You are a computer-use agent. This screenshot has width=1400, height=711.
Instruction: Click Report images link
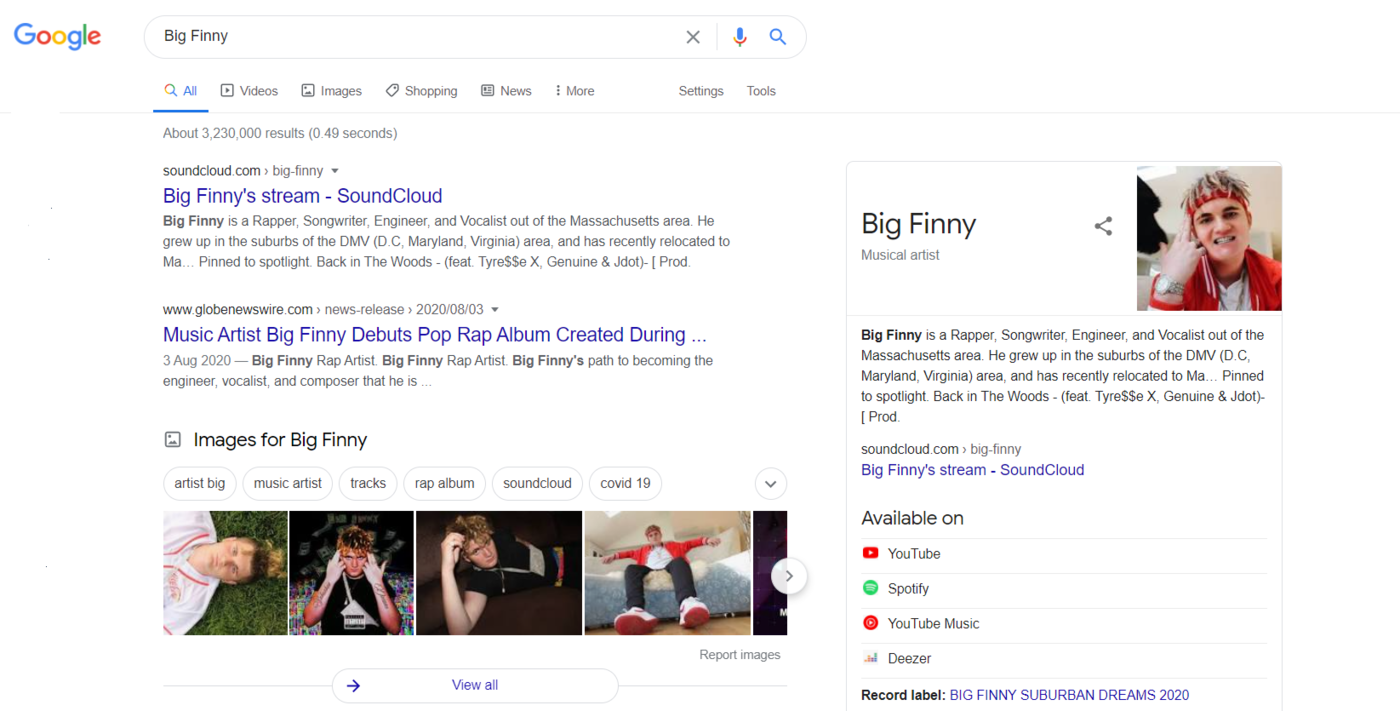740,655
